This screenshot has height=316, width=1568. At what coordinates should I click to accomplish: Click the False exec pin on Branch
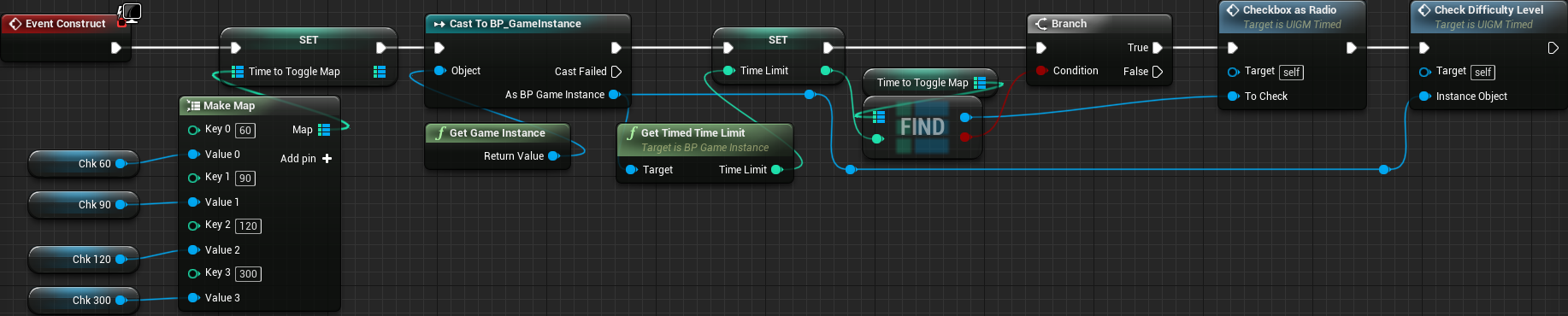pyautogui.click(x=1158, y=72)
